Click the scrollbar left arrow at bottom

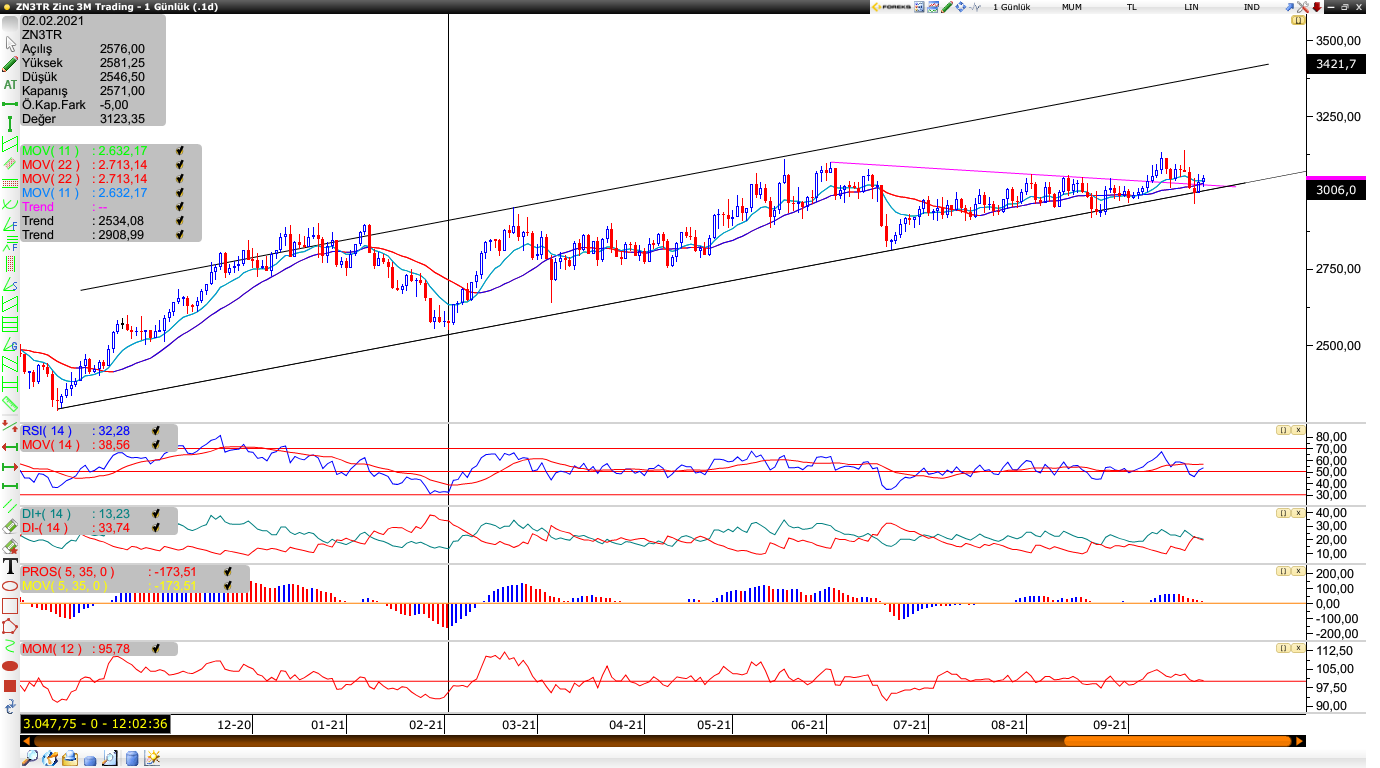tap(27, 741)
